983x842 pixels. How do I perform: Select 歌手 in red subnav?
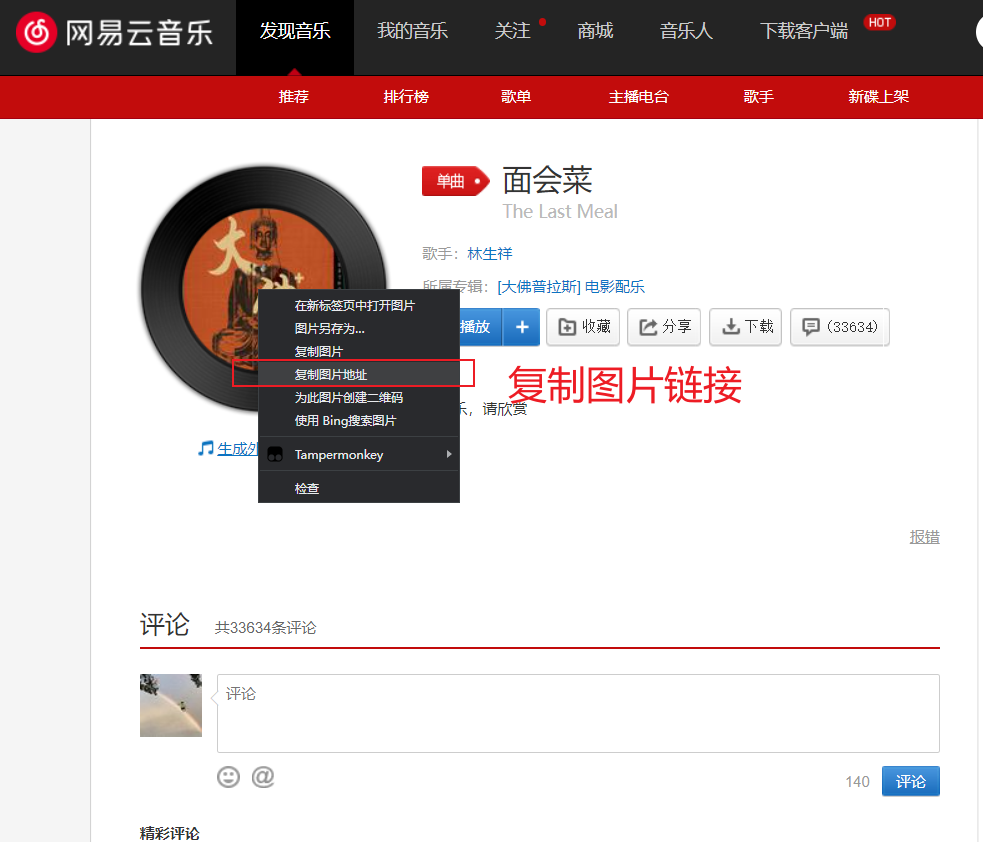(x=758, y=97)
